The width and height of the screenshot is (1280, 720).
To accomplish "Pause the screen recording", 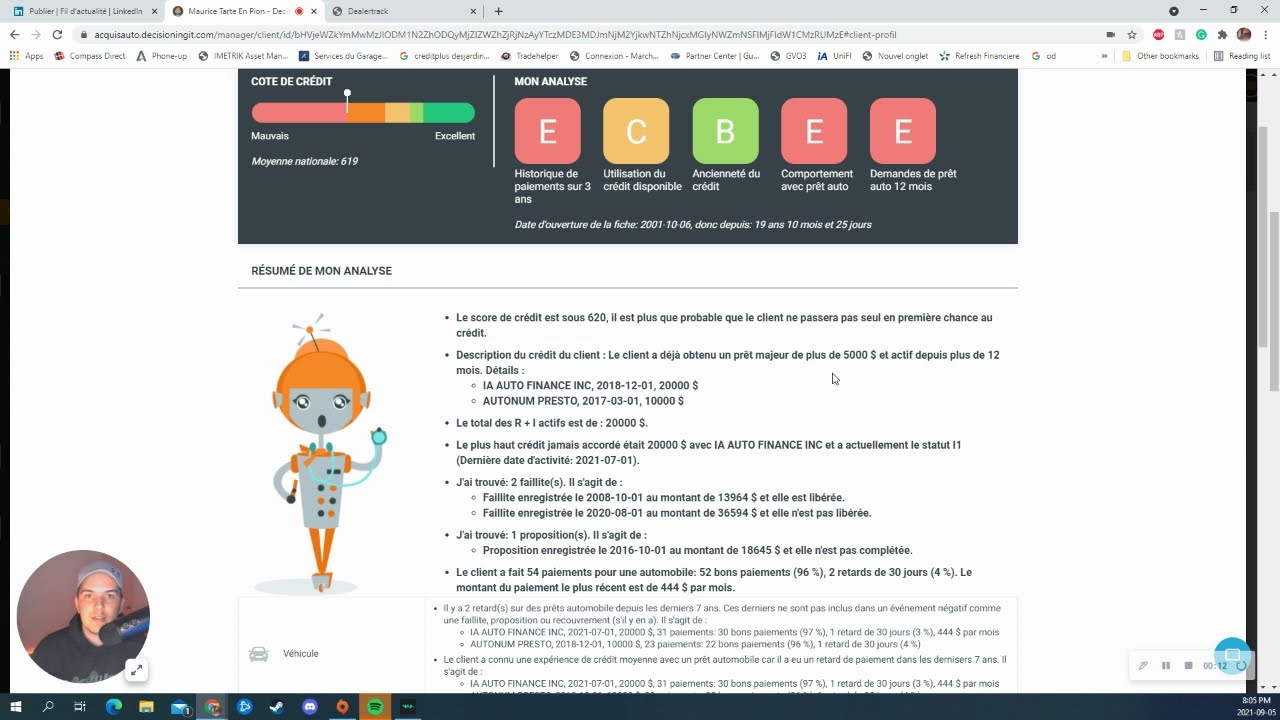I will click(1166, 666).
